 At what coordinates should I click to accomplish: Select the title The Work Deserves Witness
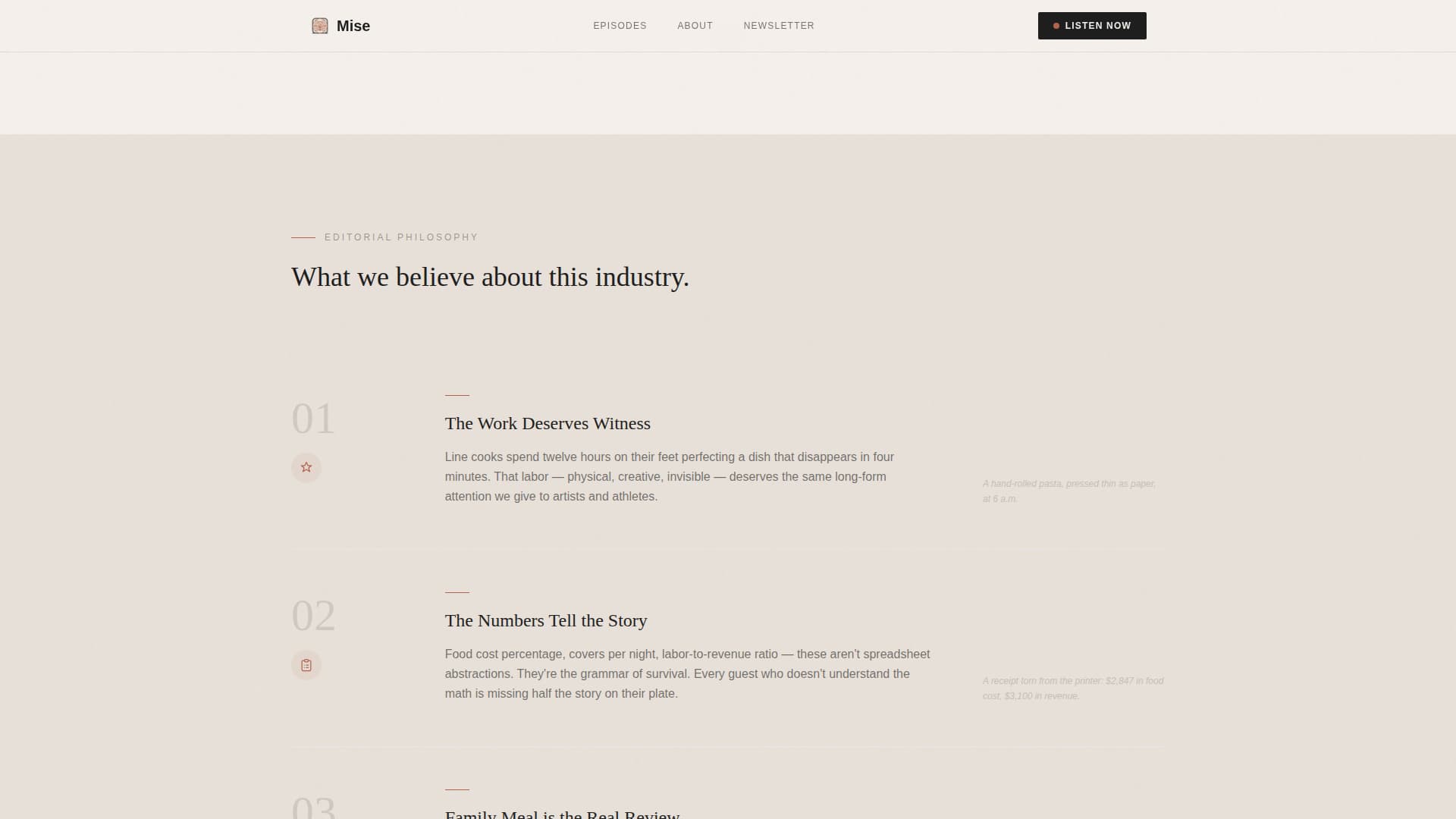tap(548, 423)
